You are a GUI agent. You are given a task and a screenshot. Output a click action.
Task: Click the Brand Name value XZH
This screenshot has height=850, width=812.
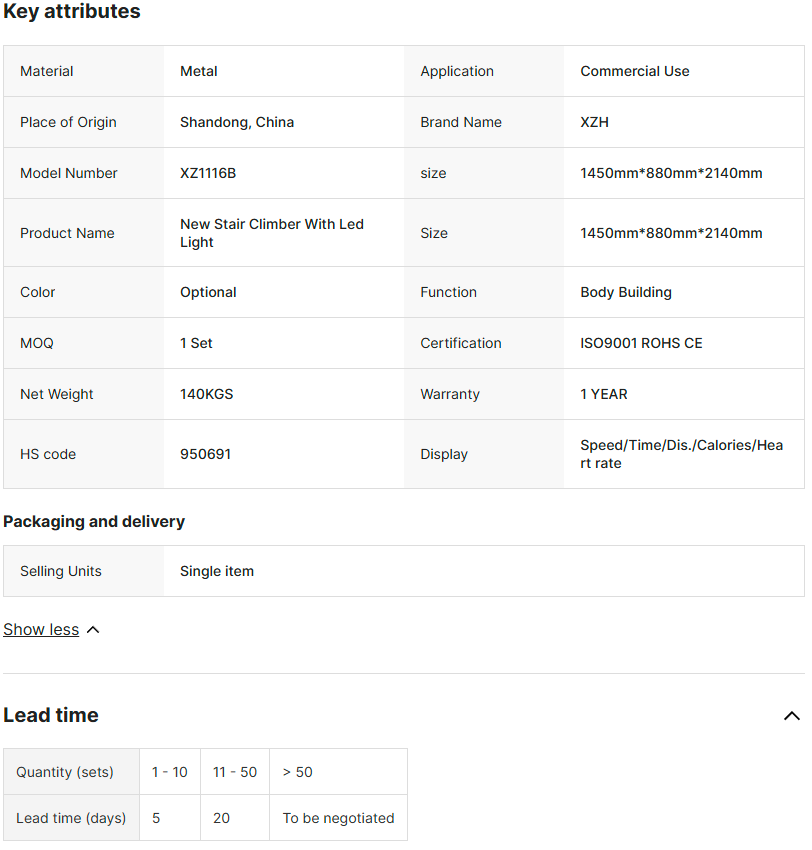(594, 123)
